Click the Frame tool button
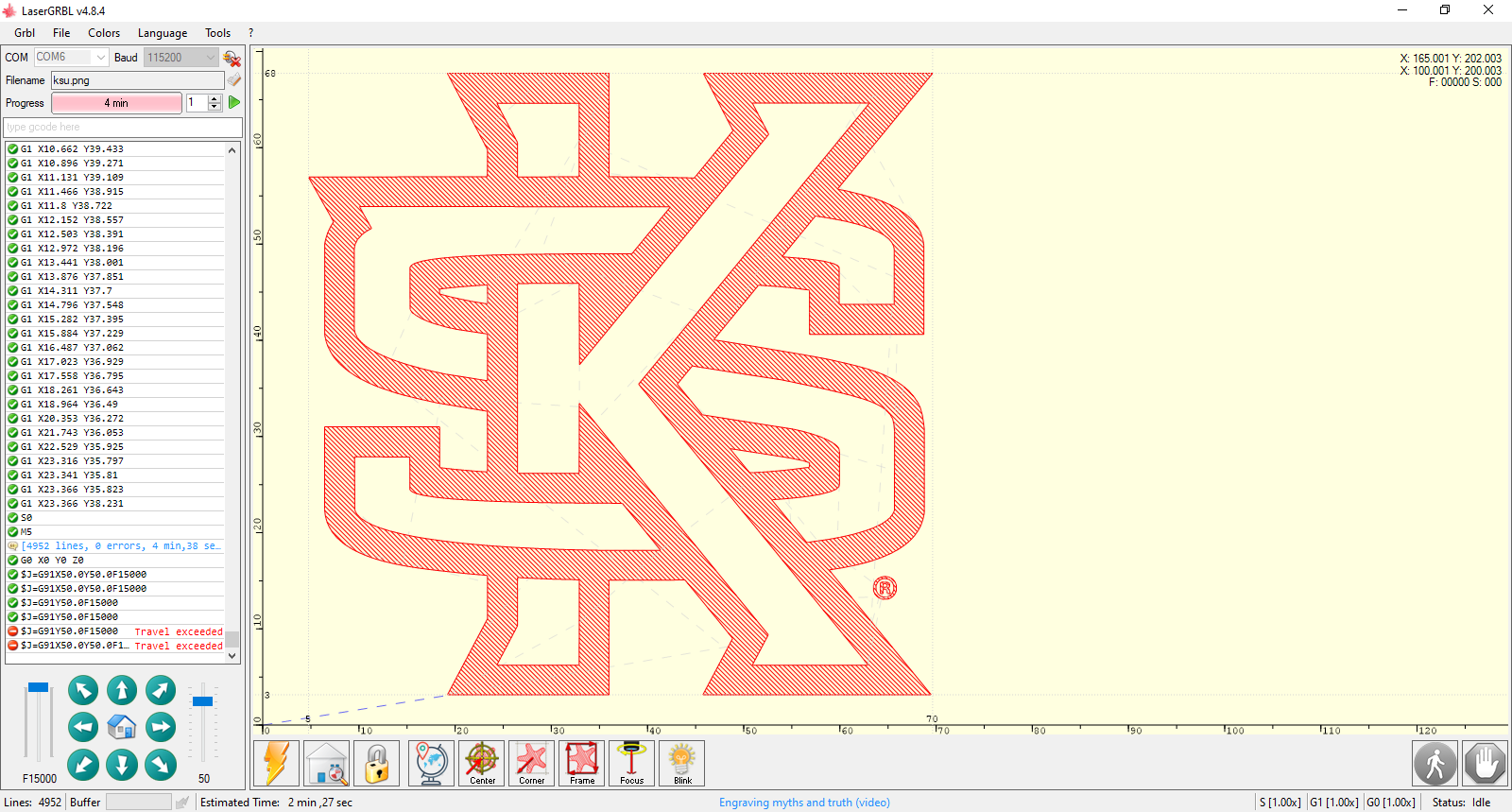Viewport: 1512px width, 812px height. (x=582, y=763)
